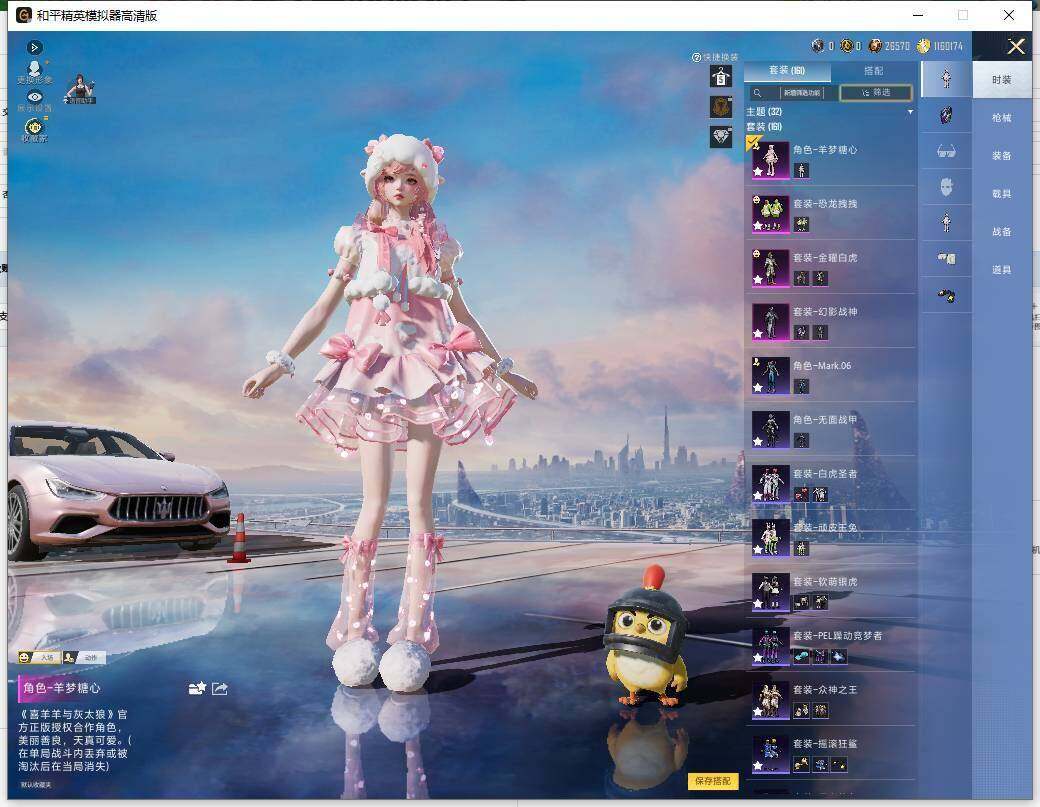The width and height of the screenshot is (1040, 807).
Task: Expand the 主题 (32) section arrow
Action: pos(910,112)
